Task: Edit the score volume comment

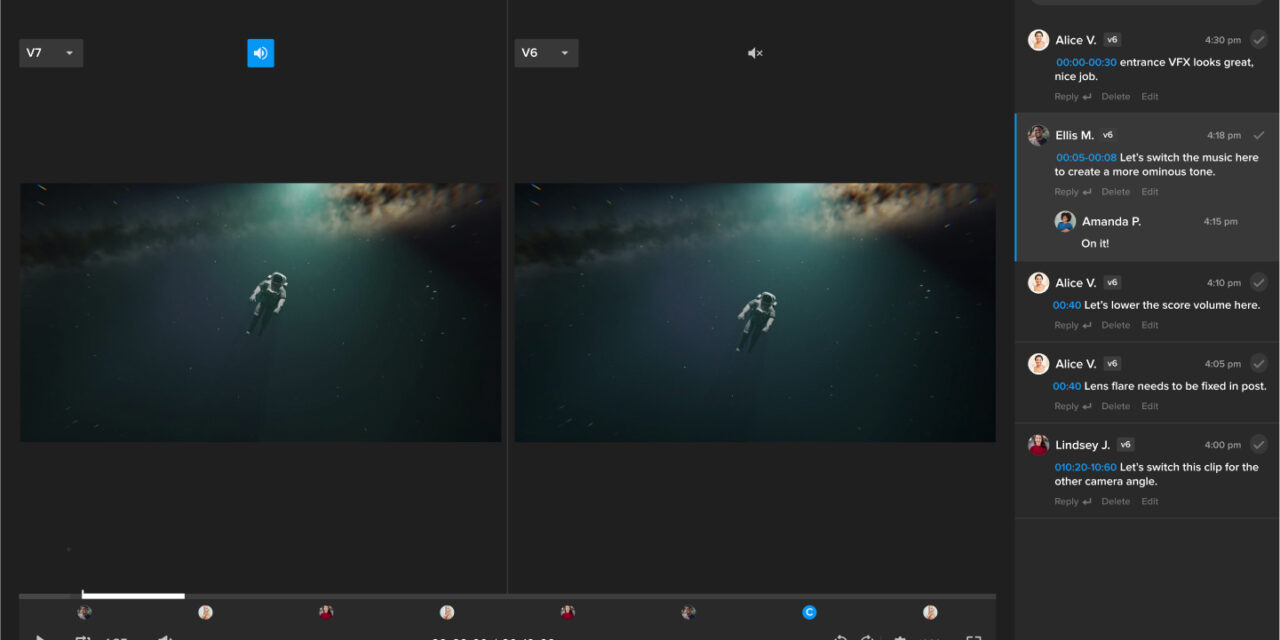Action: tap(1150, 325)
